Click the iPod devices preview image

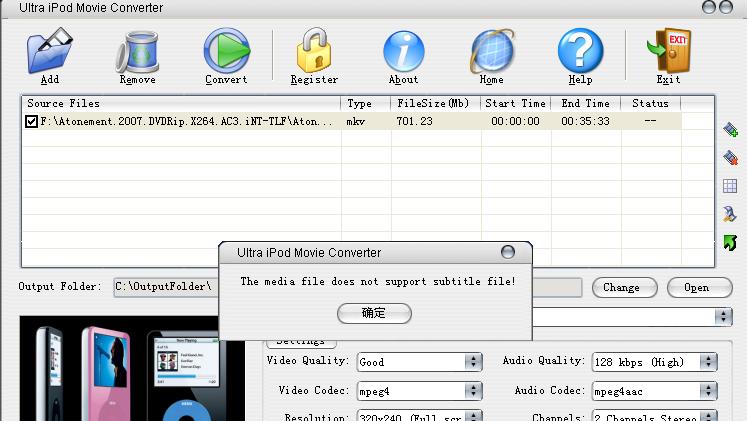point(132,369)
